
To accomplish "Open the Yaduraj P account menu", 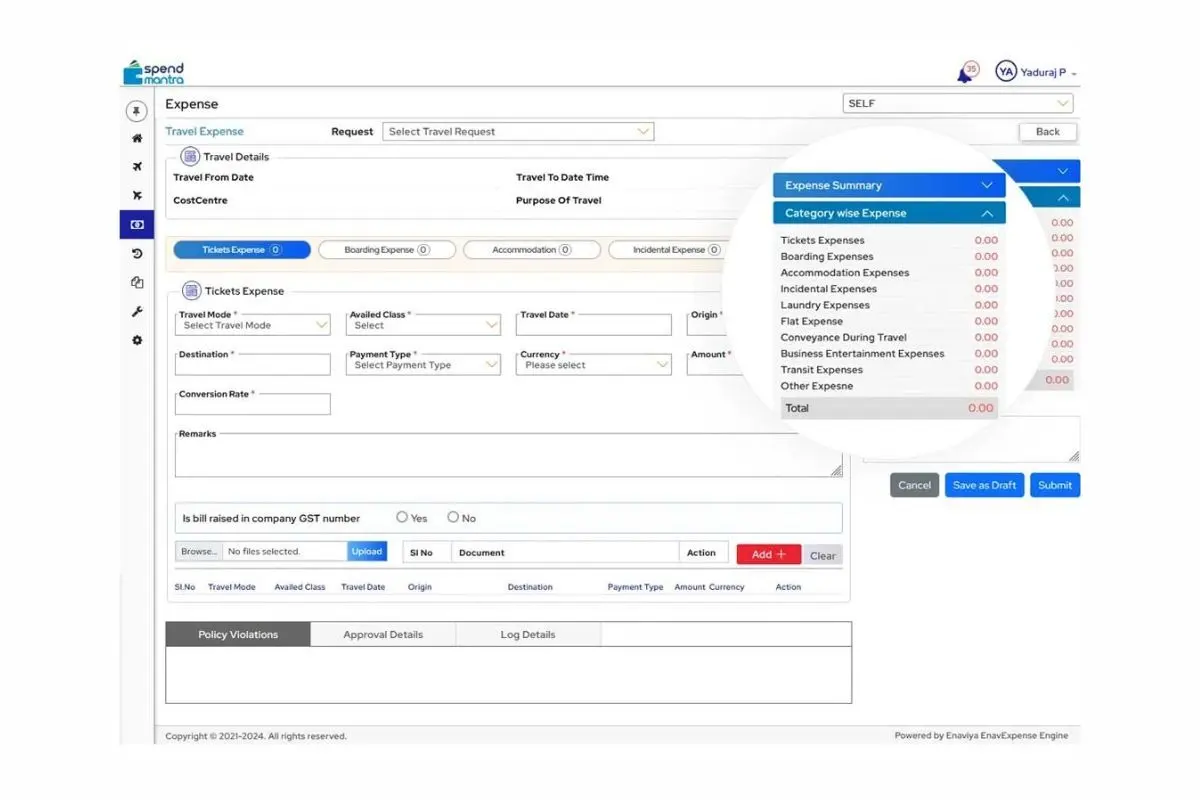I will click(1048, 73).
